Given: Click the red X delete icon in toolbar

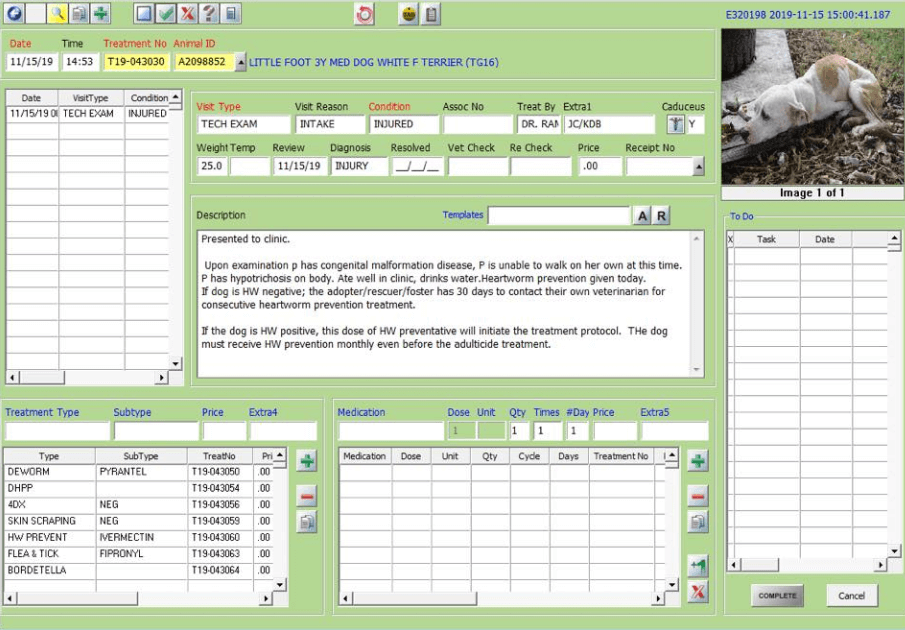Looking at the screenshot, I should pyautogui.click(x=188, y=14).
